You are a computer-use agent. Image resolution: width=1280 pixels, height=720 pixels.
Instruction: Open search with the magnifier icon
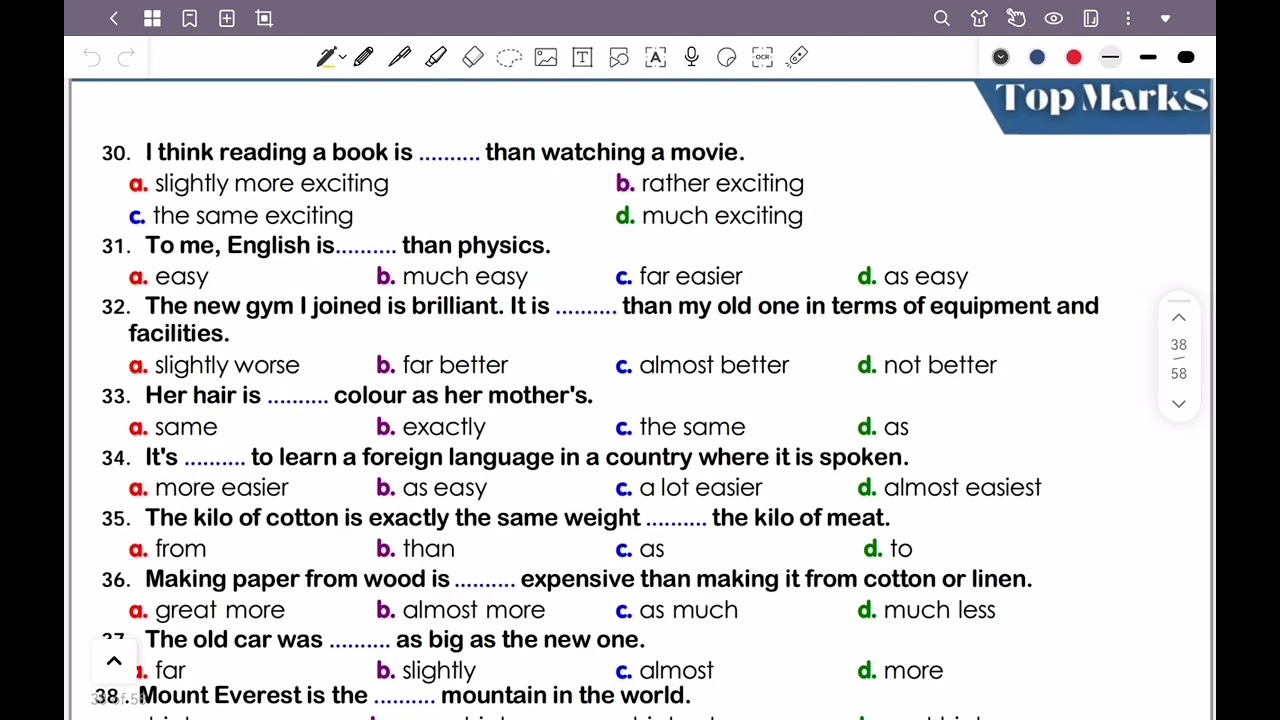942,18
